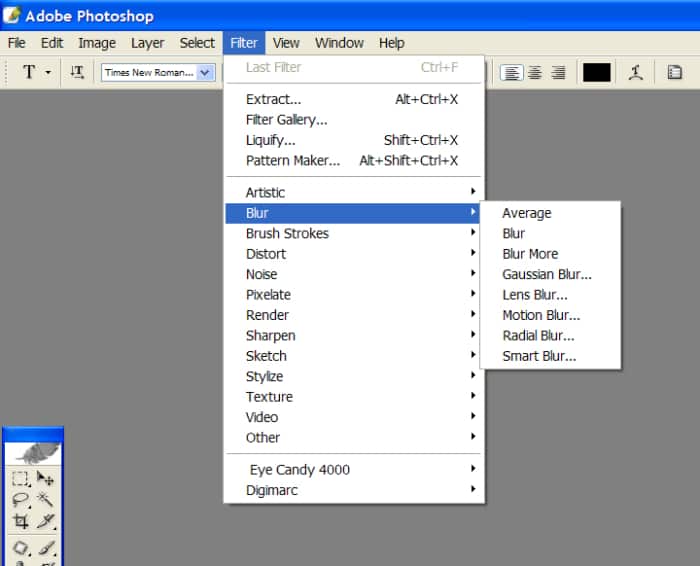
Task: Click the feather logo atop the toolbox
Action: [x=33, y=453]
